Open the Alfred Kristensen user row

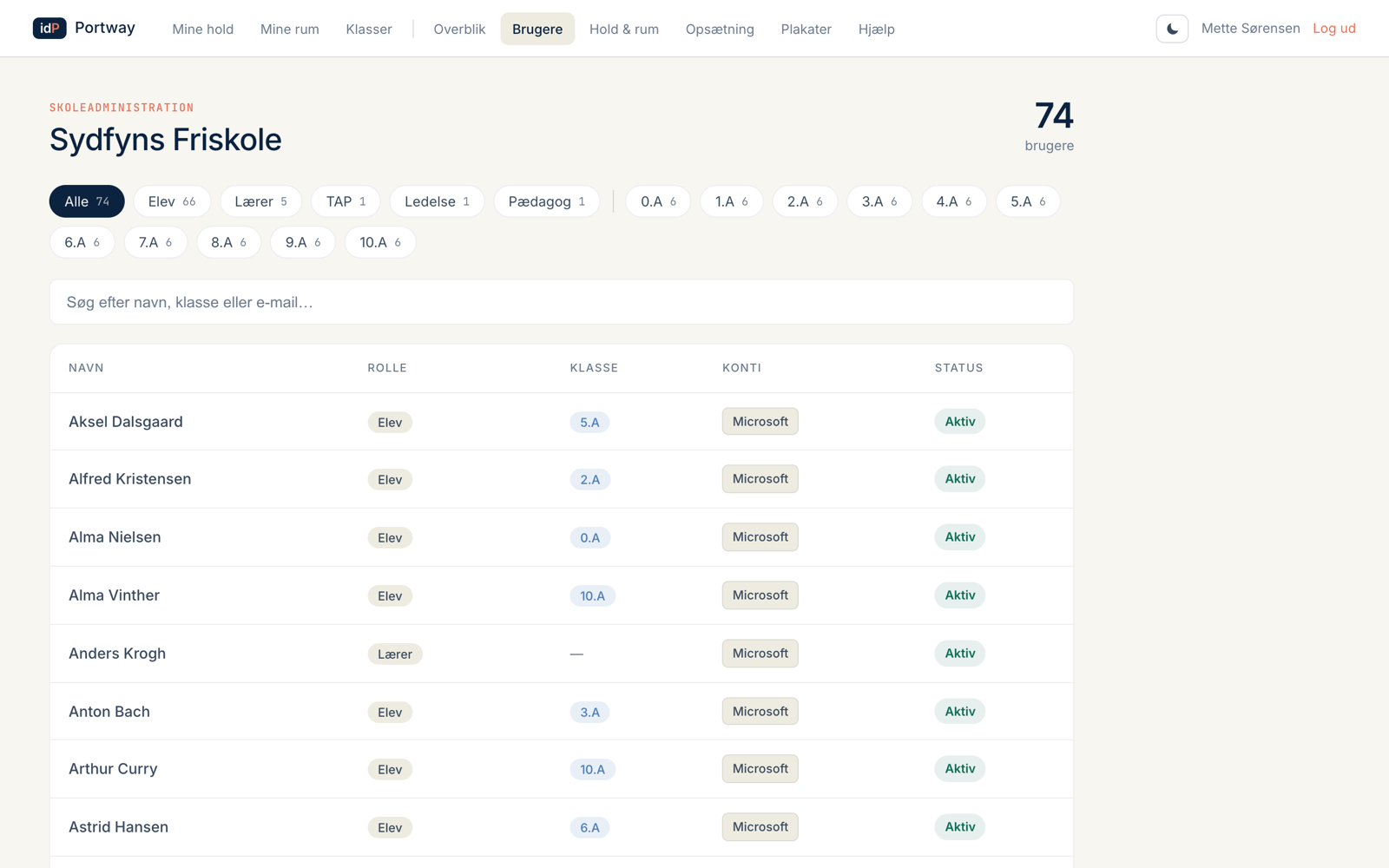tap(562, 479)
